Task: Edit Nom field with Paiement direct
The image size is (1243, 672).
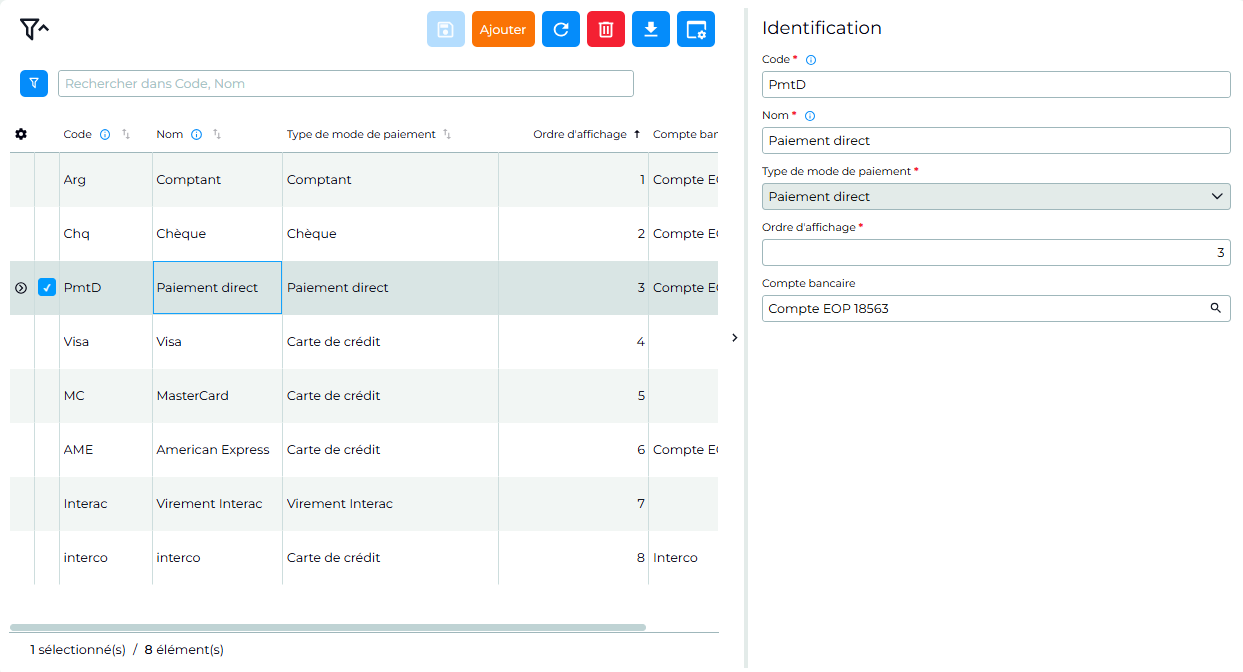Action: pos(996,140)
